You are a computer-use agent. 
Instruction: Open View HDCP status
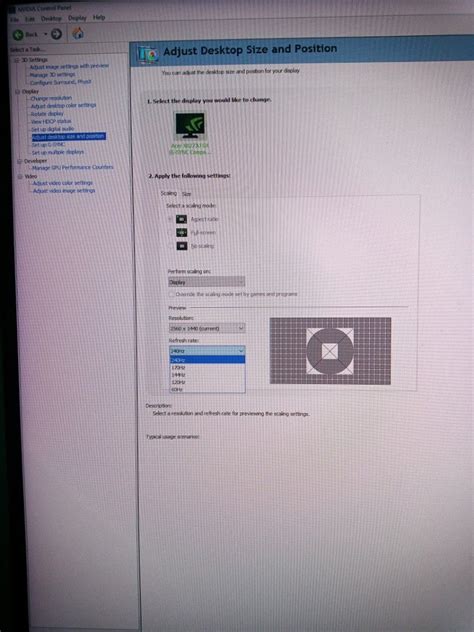pos(51,121)
